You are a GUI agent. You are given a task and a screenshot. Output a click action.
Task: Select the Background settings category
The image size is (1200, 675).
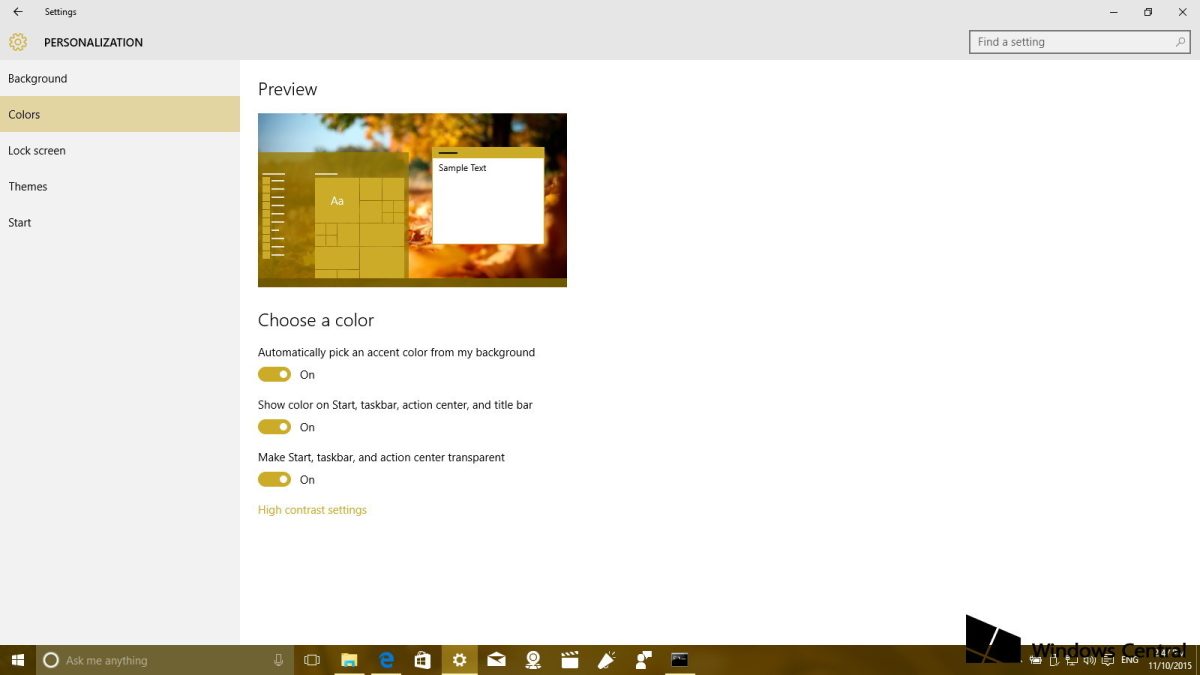point(37,78)
